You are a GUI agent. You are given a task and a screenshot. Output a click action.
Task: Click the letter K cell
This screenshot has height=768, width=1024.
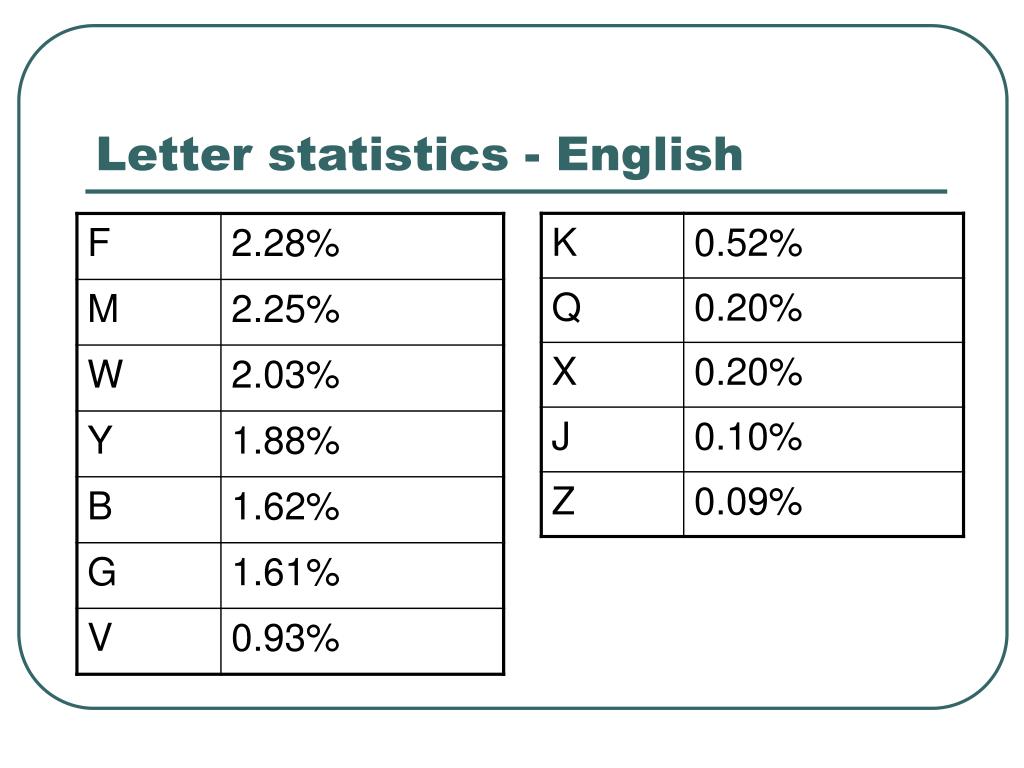613,246
